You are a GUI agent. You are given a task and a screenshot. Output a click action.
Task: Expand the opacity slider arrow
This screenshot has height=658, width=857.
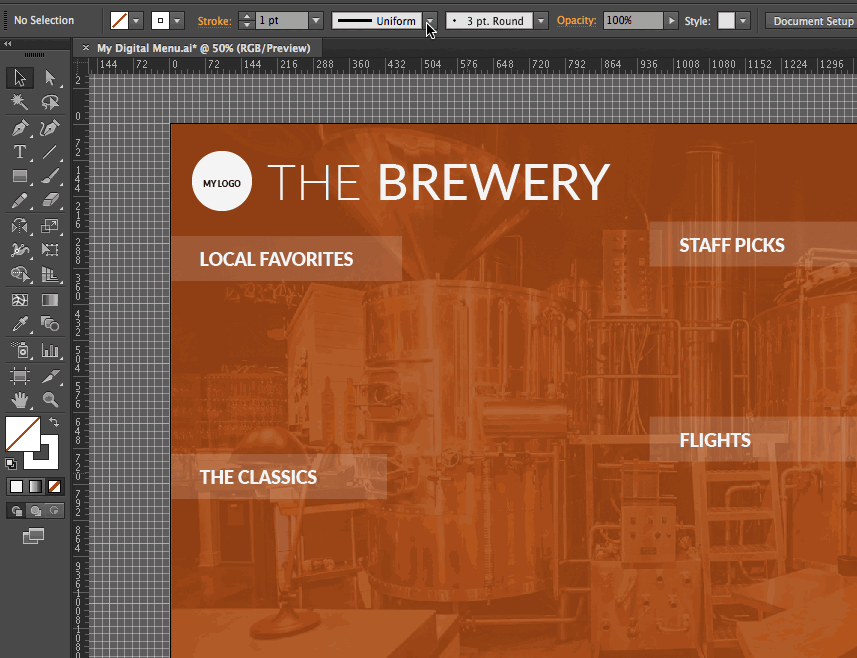coord(671,21)
